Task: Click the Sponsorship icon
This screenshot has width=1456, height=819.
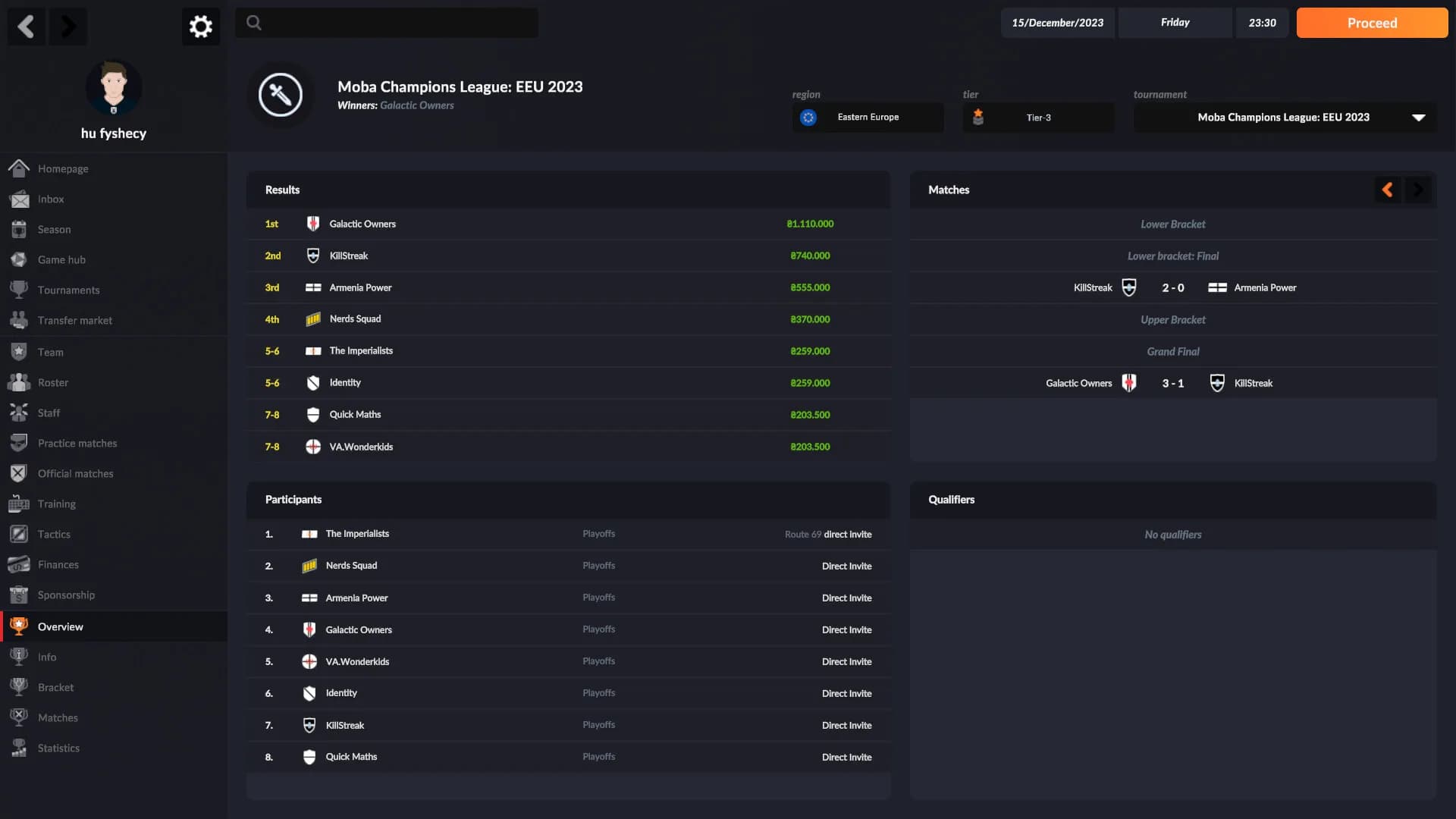Action: coord(19,595)
